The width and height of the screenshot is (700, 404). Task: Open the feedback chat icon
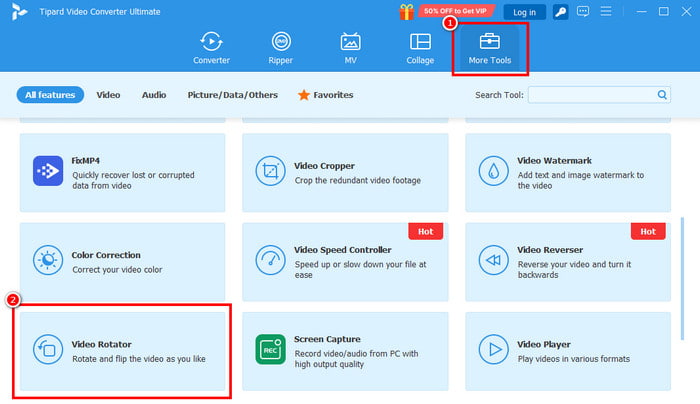coord(583,12)
